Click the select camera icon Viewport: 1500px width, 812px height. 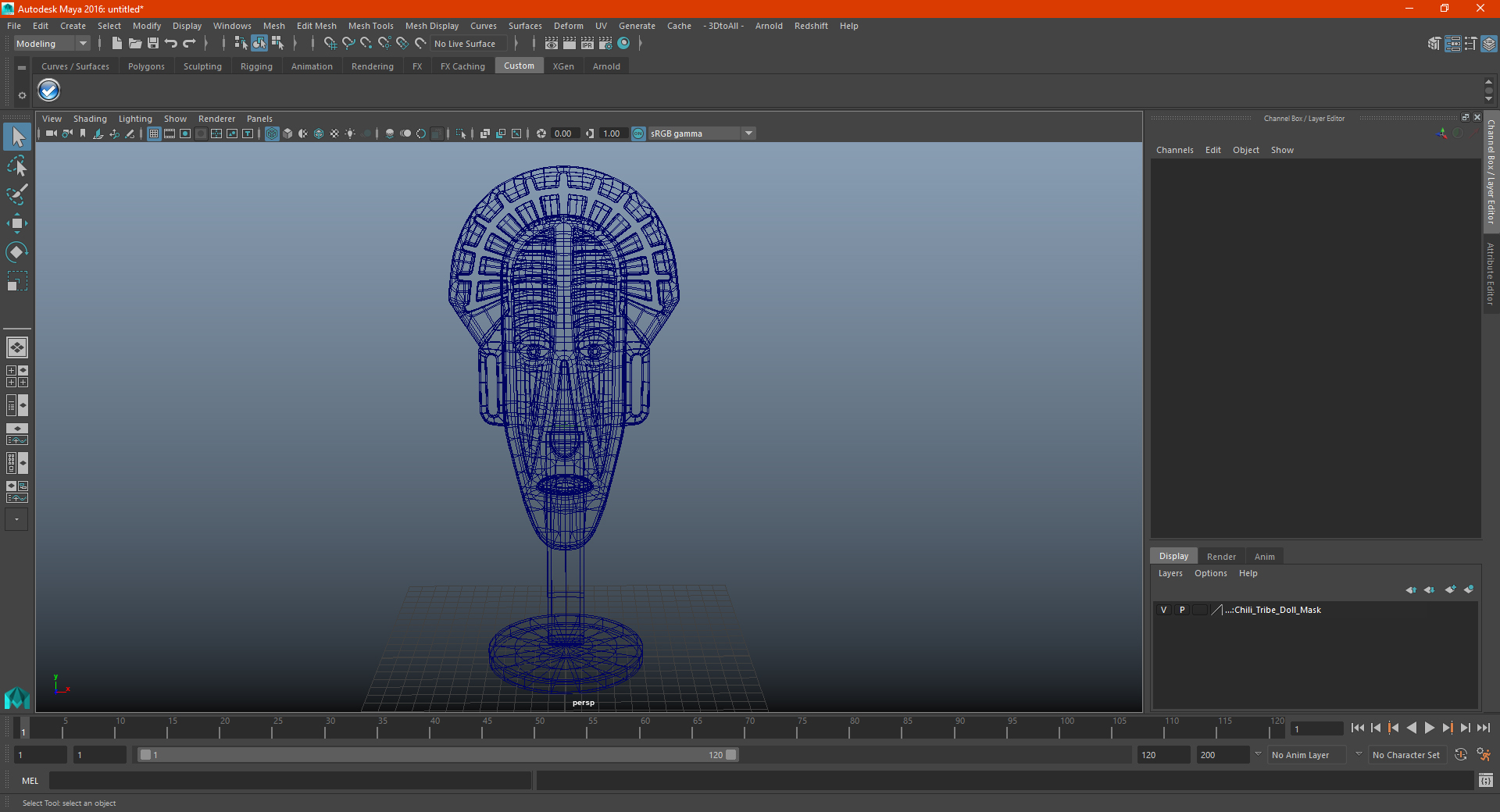[52, 134]
